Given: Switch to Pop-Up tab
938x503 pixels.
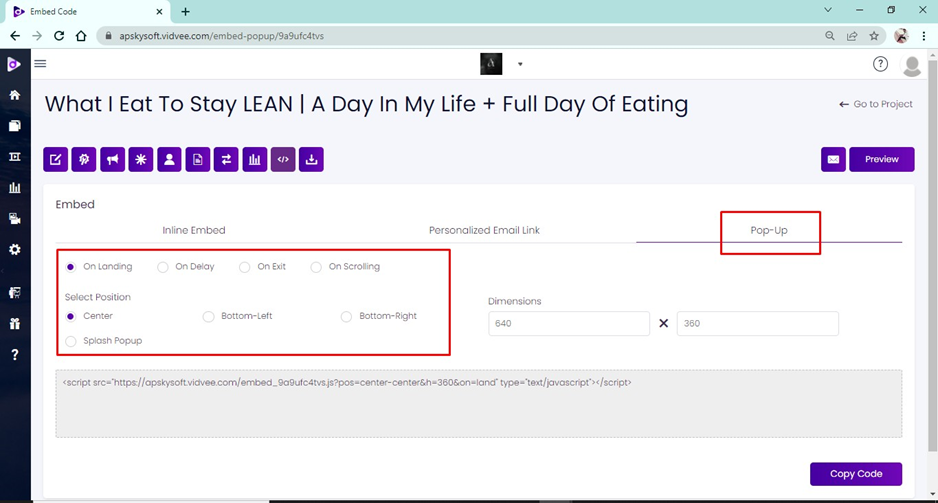Looking at the screenshot, I should (769, 230).
